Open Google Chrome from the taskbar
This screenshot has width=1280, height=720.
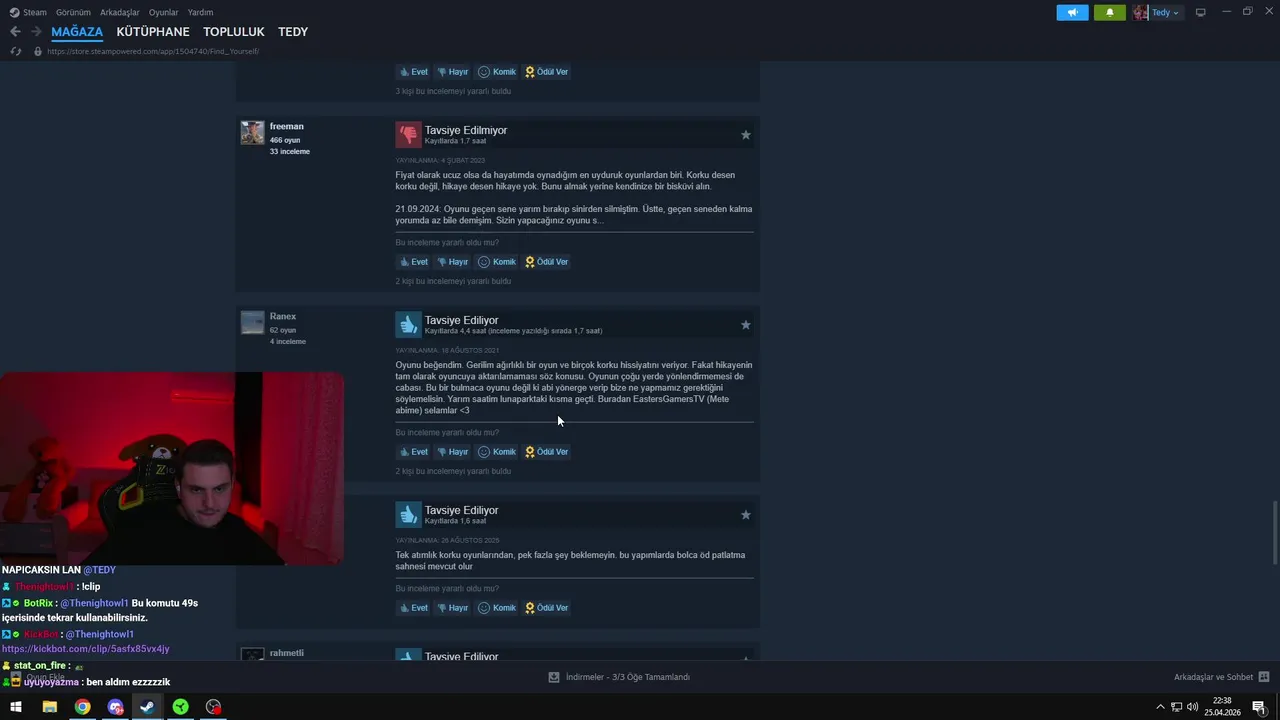coord(82,707)
